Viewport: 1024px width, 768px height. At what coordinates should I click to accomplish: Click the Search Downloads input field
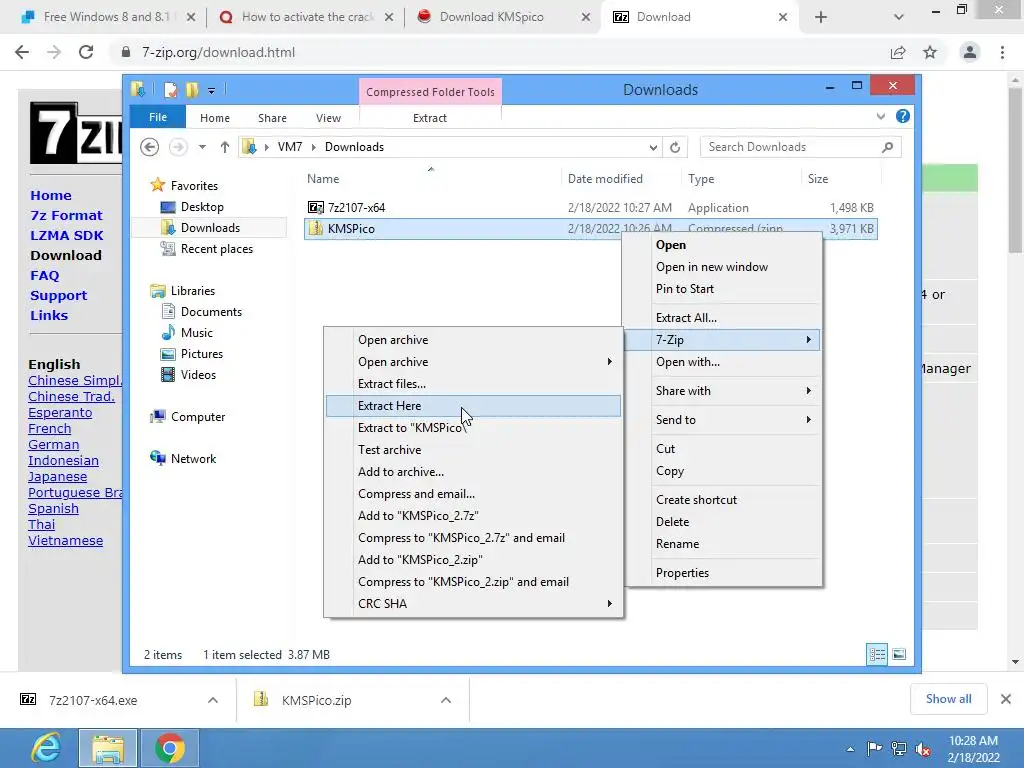pos(792,147)
